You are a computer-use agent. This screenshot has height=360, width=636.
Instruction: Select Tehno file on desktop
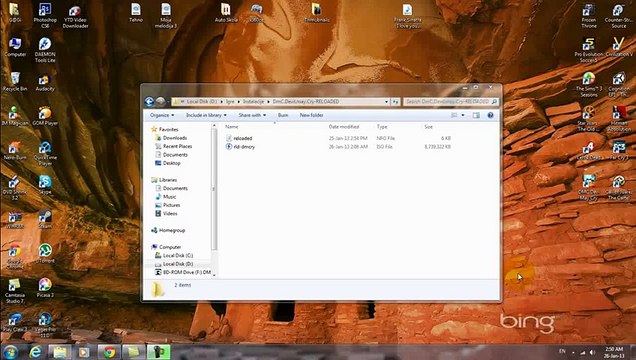coord(136,12)
